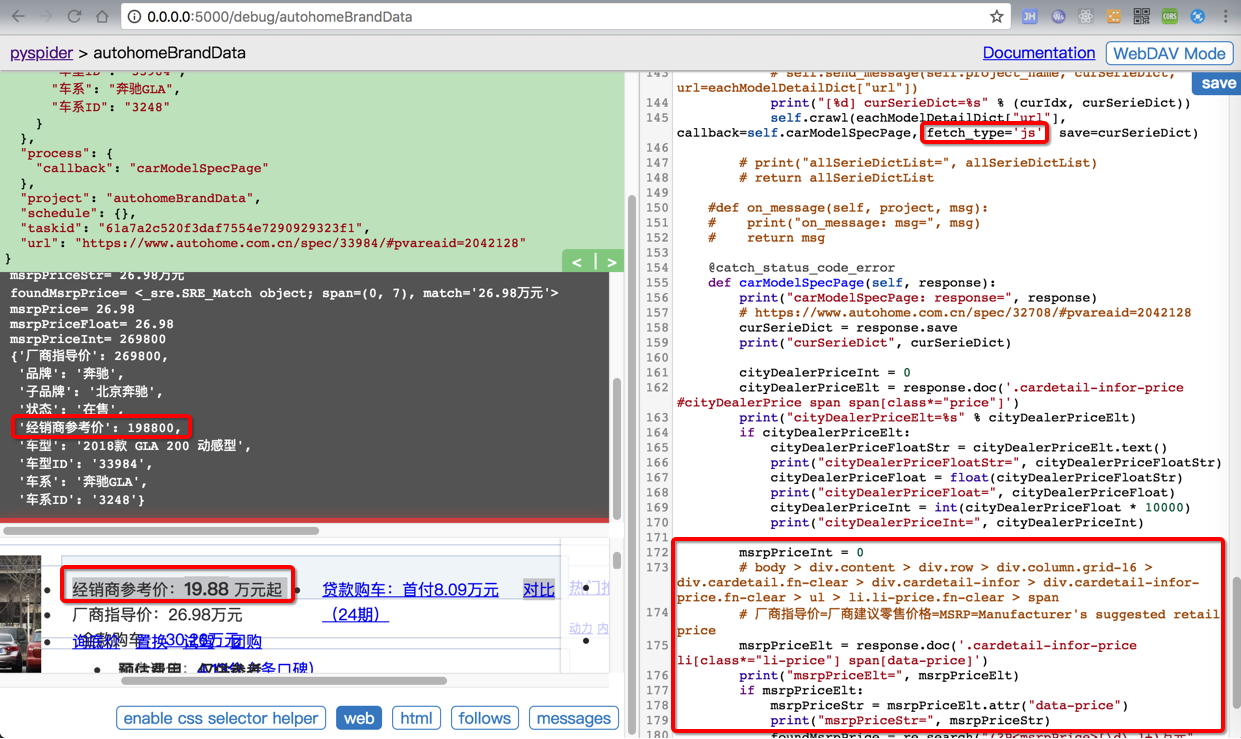
Task: Click the autohomeBrandData breadcrumb text
Action: click(x=169, y=53)
